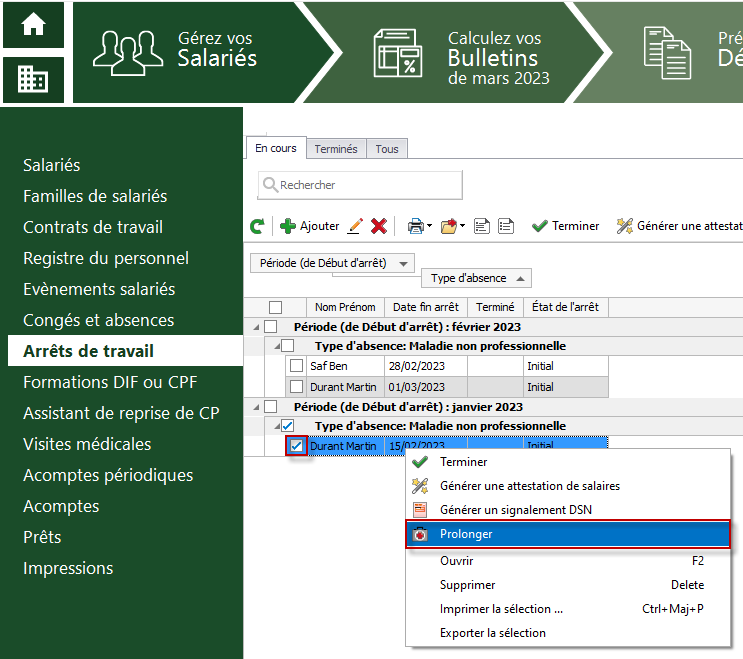The height and width of the screenshot is (659, 743).
Task: Collapse the février 2023 period group
Action: (x=256, y=327)
